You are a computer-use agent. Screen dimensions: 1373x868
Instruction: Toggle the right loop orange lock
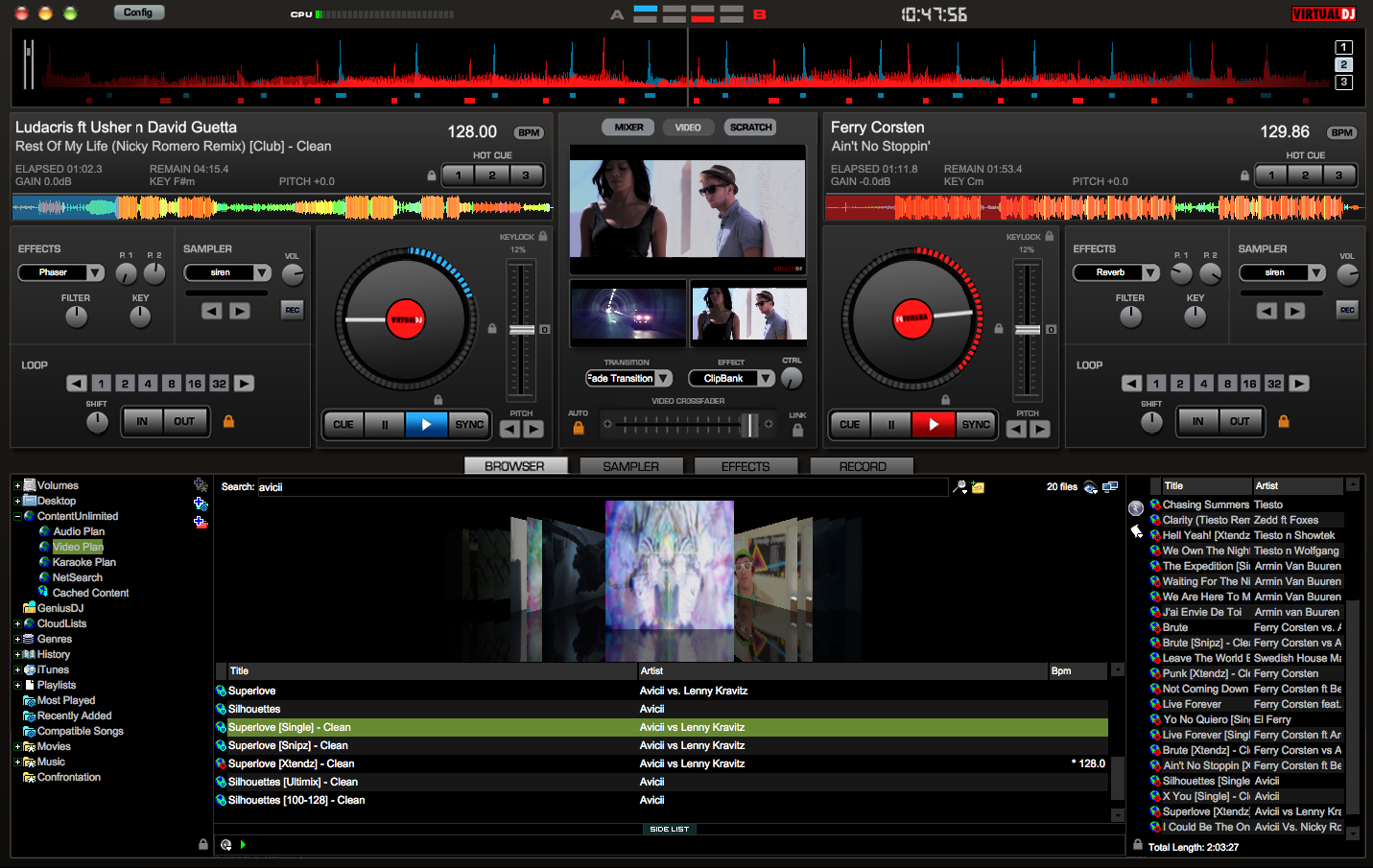[x=1284, y=421]
